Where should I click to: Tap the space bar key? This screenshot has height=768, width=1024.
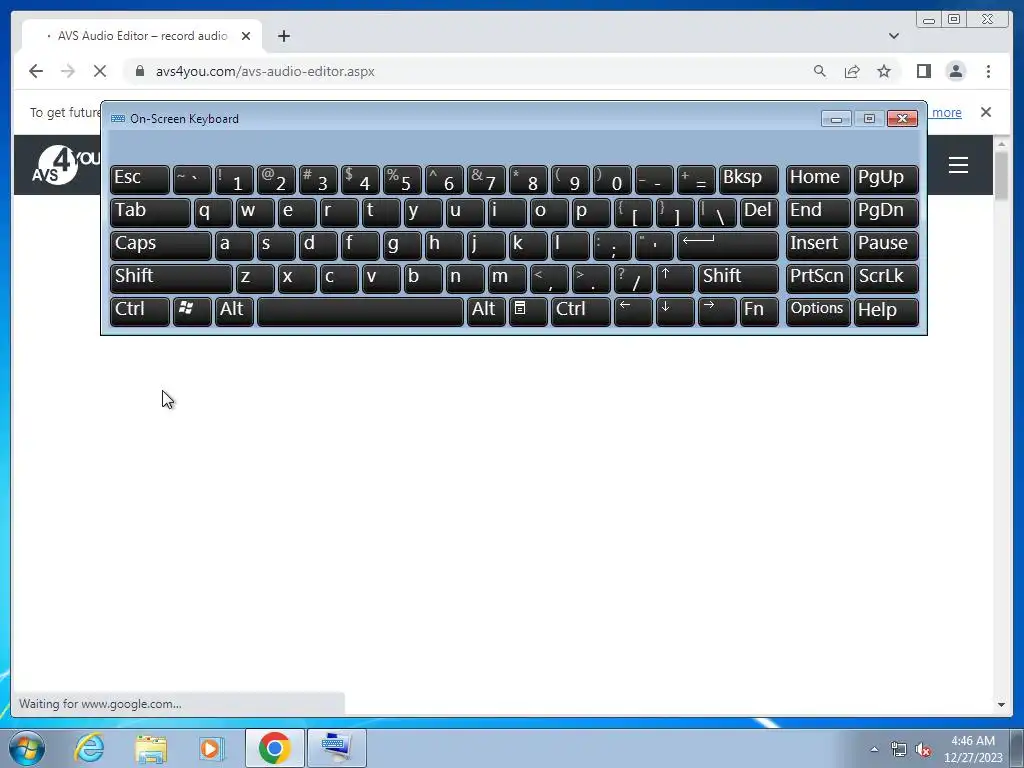(x=360, y=311)
